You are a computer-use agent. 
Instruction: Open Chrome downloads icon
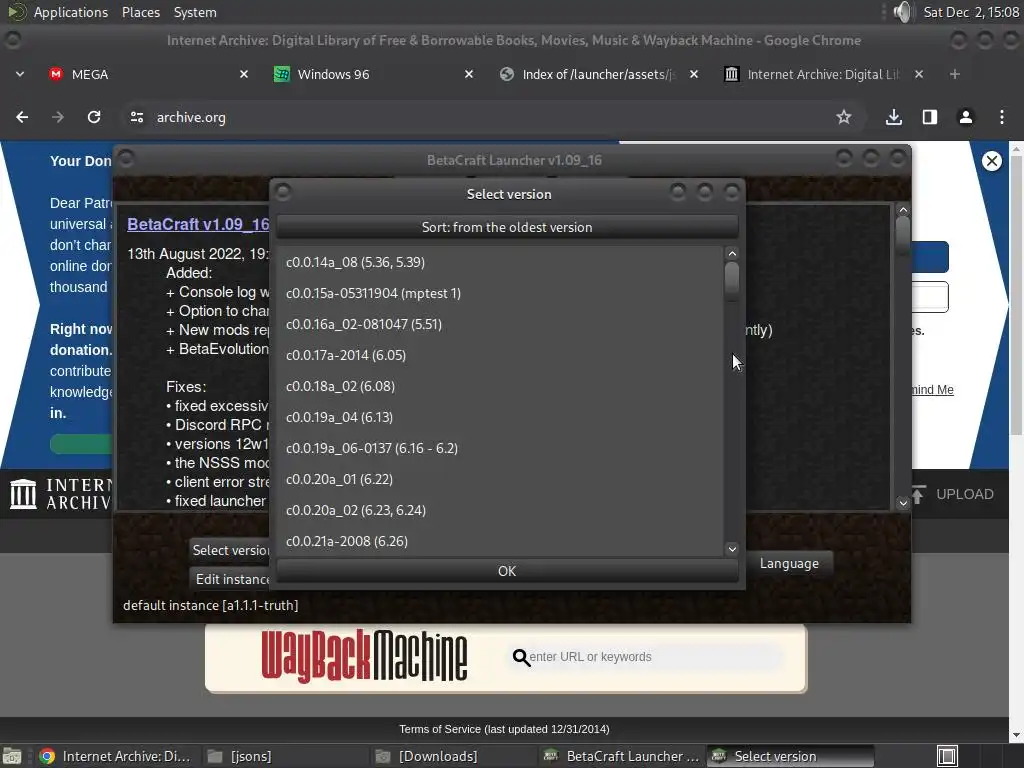pyautogui.click(x=893, y=117)
